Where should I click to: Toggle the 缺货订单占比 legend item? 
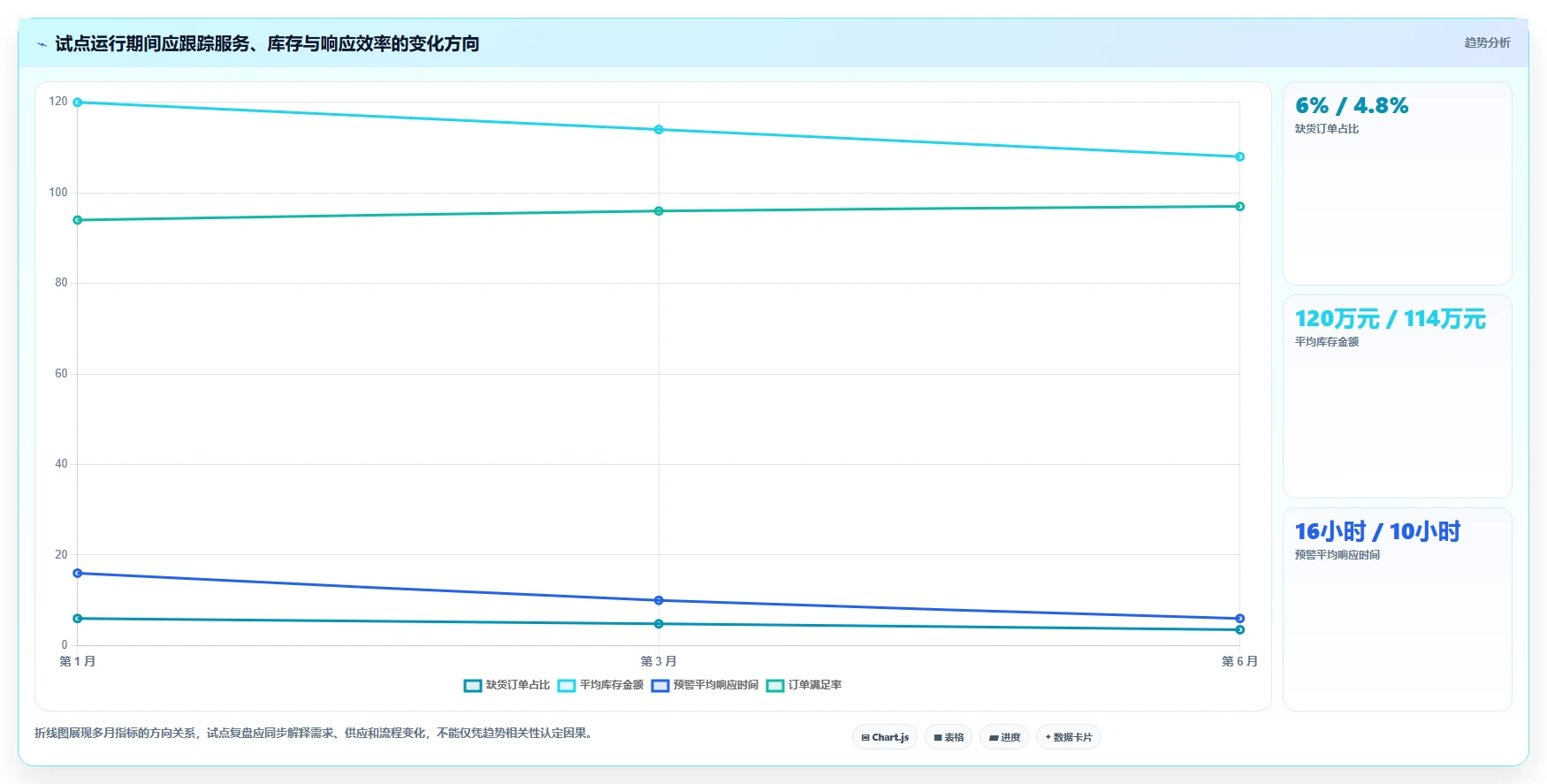click(x=507, y=685)
